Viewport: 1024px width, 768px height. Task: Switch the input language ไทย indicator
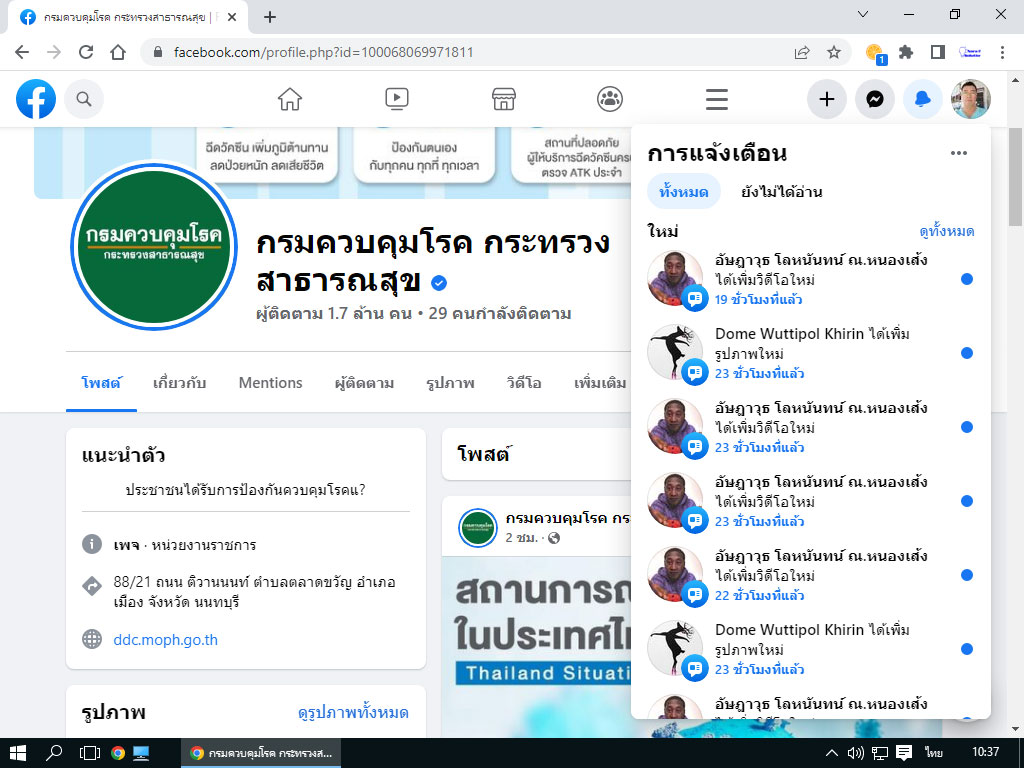point(934,753)
